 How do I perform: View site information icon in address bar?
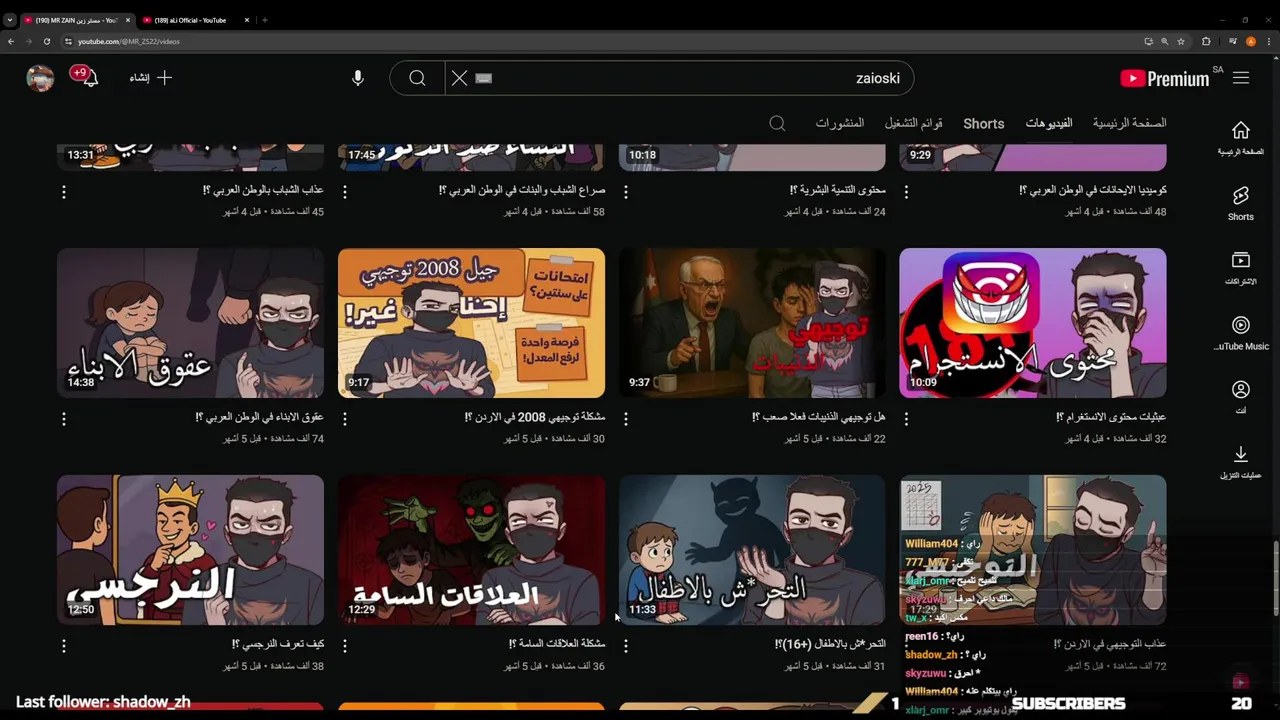pyautogui.click(x=68, y=41)
